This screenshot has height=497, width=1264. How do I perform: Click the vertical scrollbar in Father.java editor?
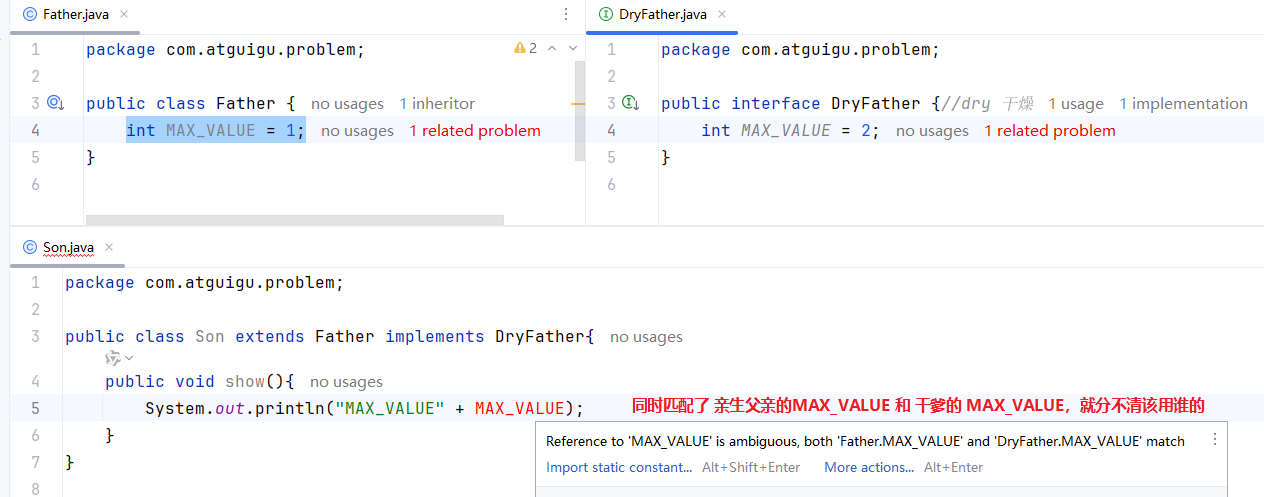[x=579, y=110]
